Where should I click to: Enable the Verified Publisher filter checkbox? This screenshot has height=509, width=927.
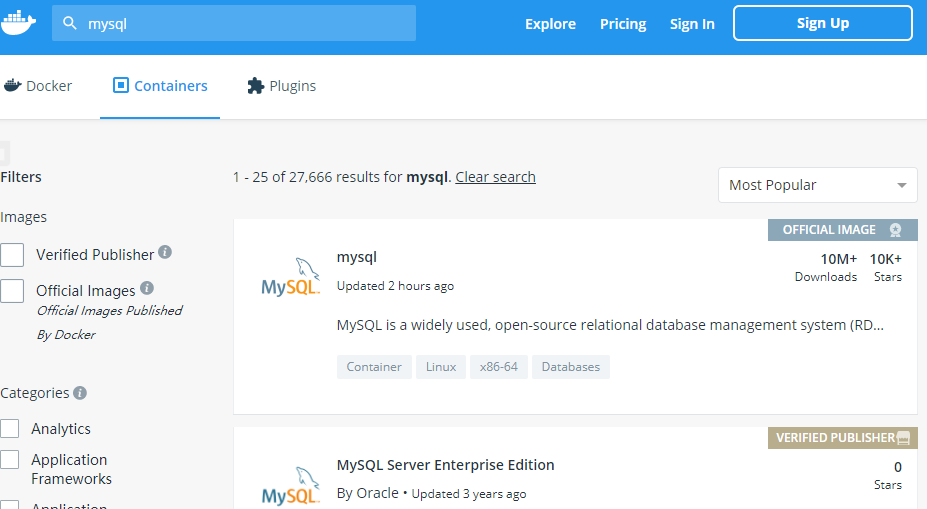(12, 255)
